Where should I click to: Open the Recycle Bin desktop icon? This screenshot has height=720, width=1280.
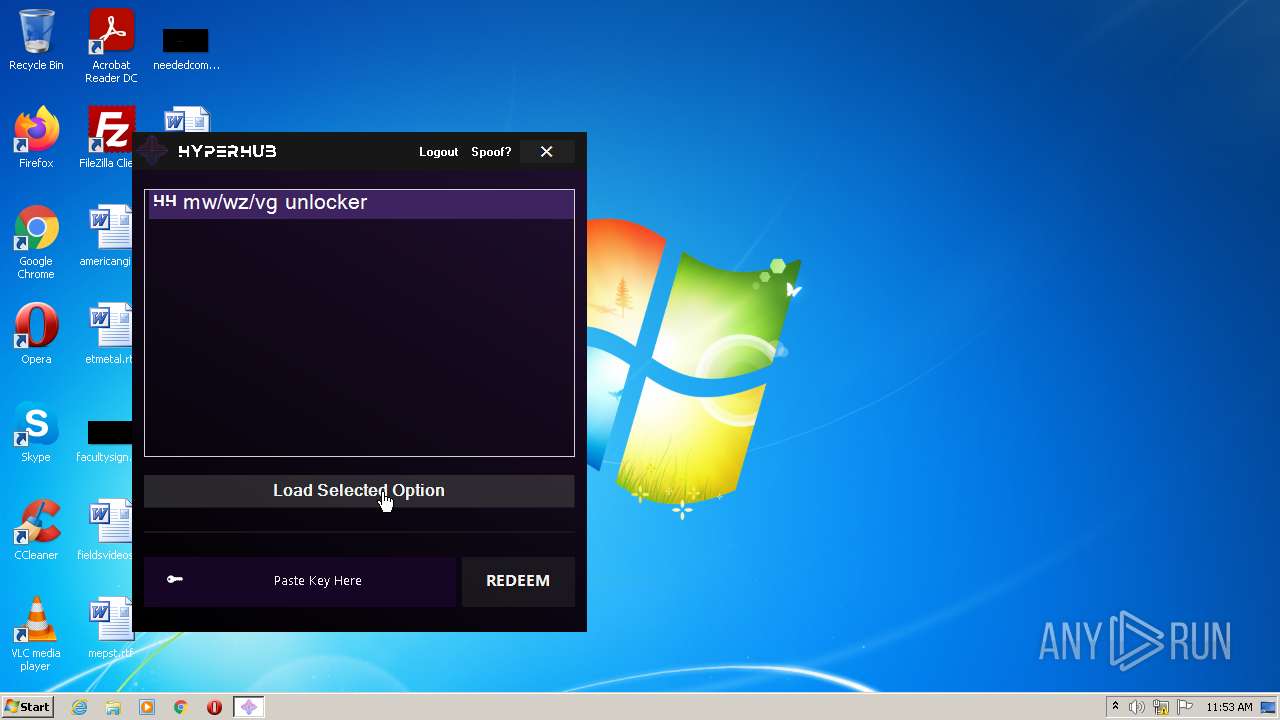(36, 41)
